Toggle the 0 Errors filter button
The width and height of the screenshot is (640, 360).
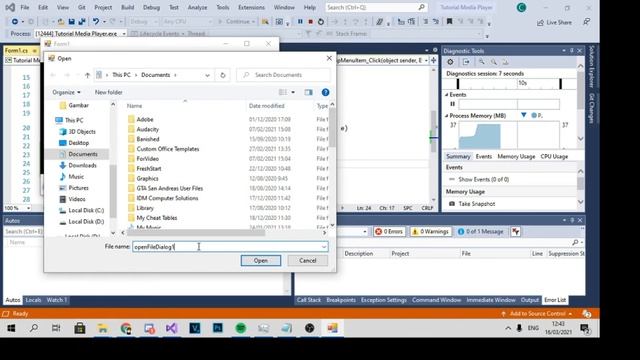389,231
